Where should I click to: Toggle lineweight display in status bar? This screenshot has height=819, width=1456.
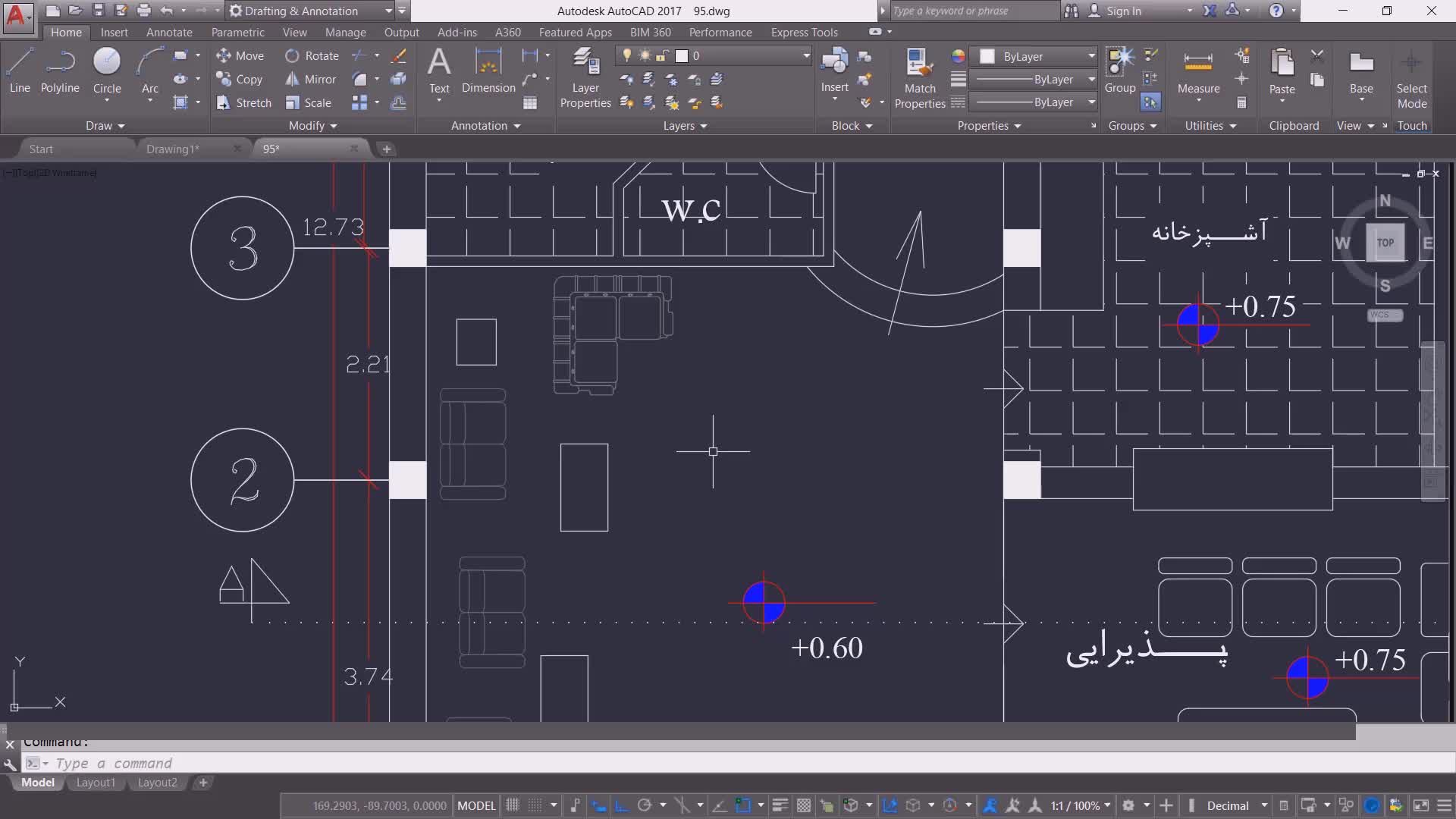tap(780, 805)
